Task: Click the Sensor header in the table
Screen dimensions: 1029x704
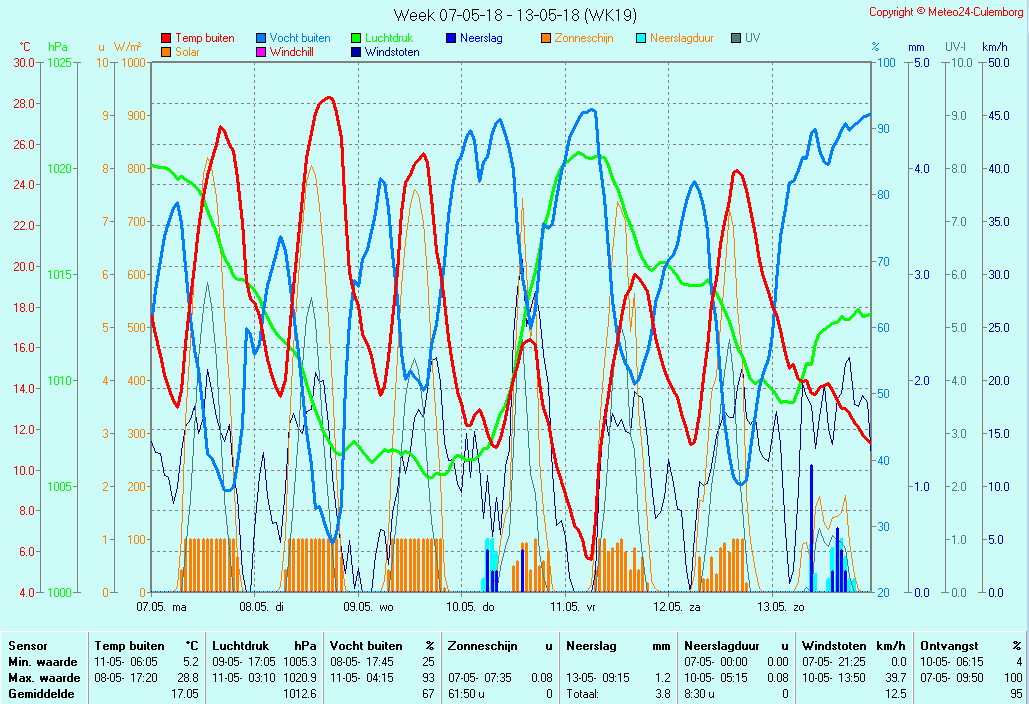Action: coord(27,646)
